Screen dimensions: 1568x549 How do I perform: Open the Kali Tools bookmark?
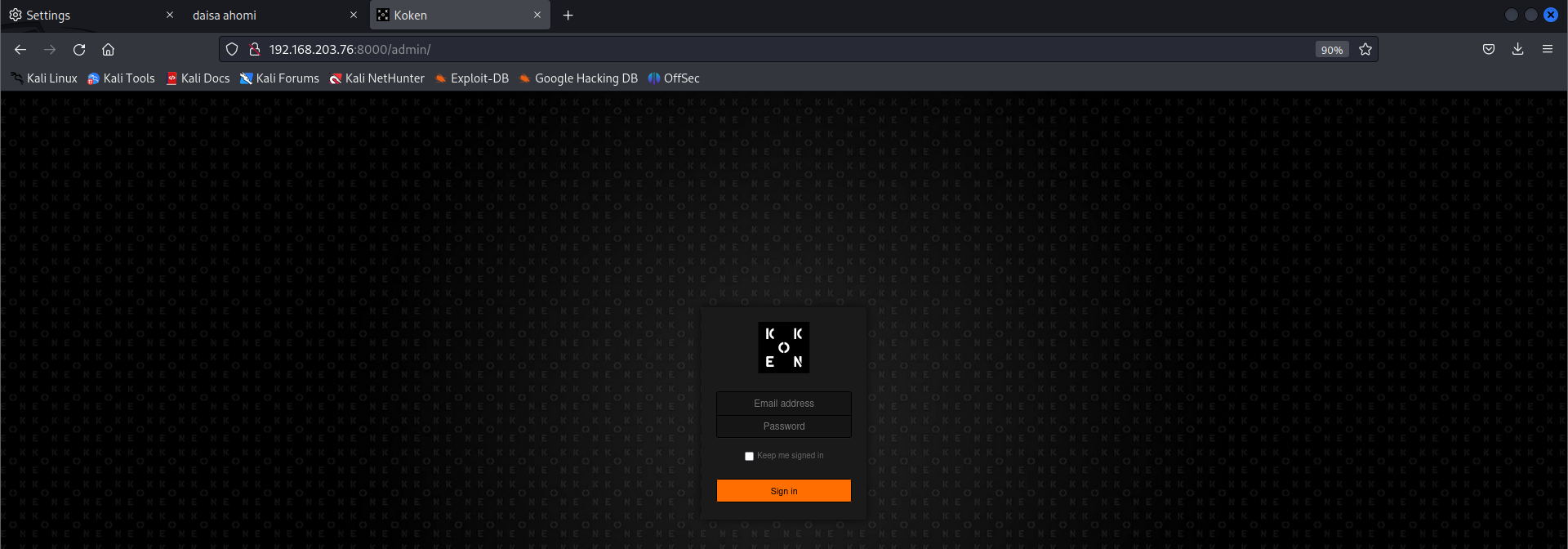(121, 78)
